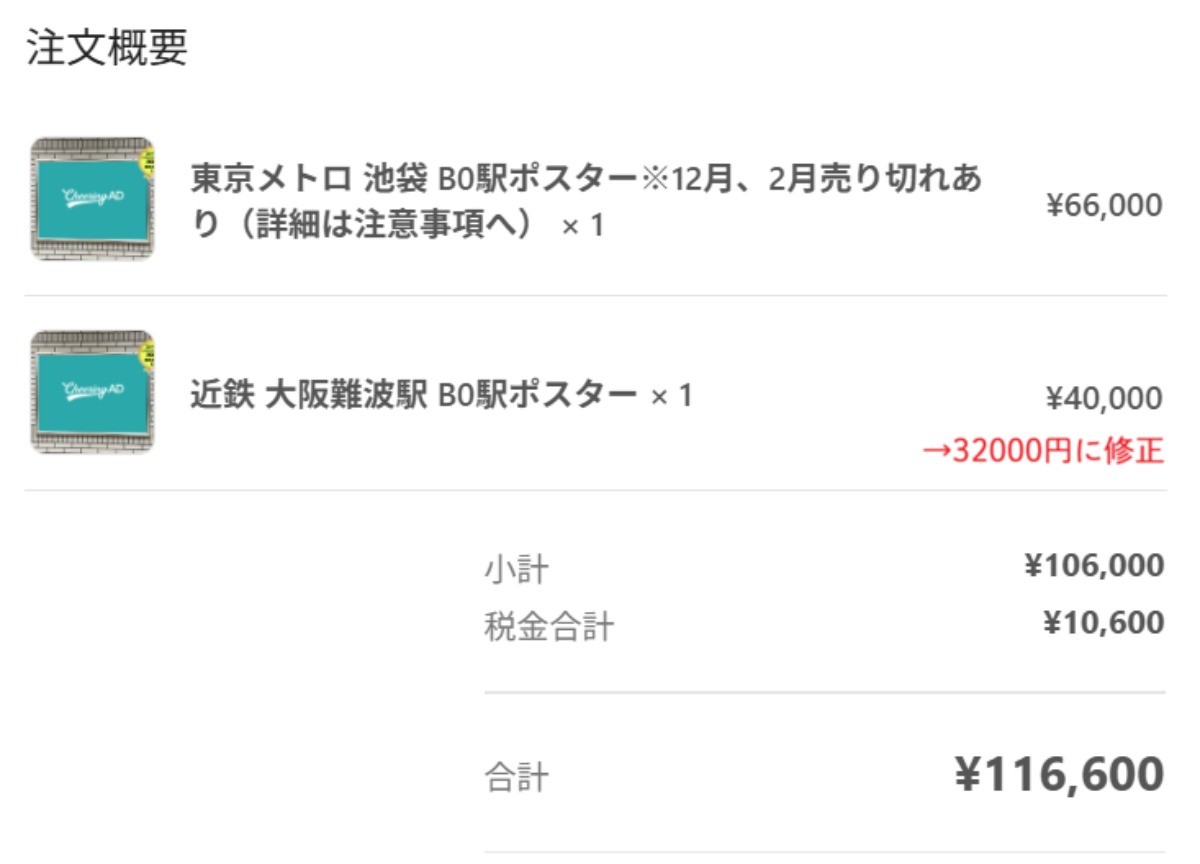Viewport: 1200px width, 864px height.
Task: Click the 合計 label
Action: (516, 779)
